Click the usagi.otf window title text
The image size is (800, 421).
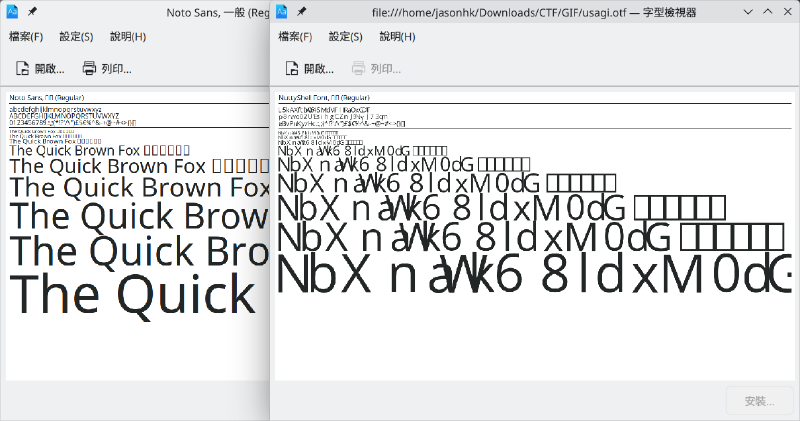click(534, 12)
